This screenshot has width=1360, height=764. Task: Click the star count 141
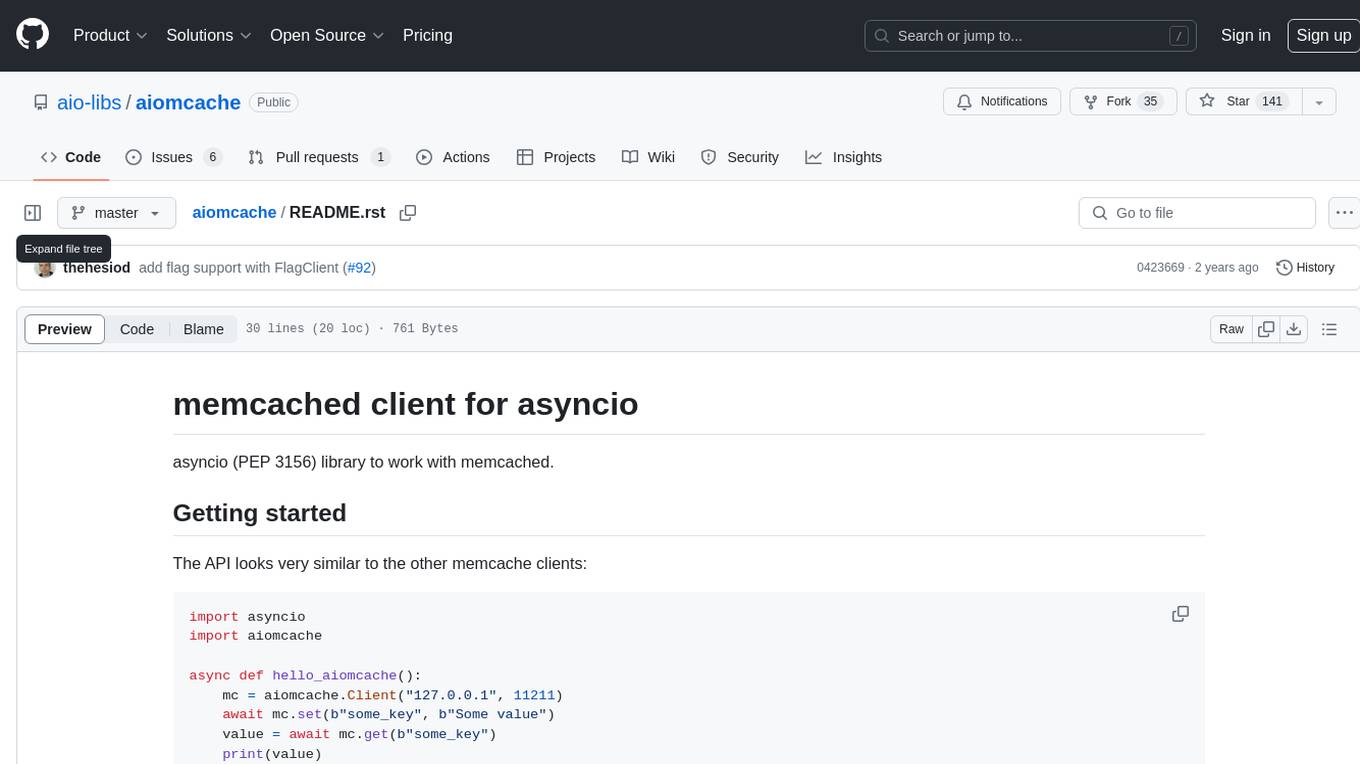(1272, 101)
